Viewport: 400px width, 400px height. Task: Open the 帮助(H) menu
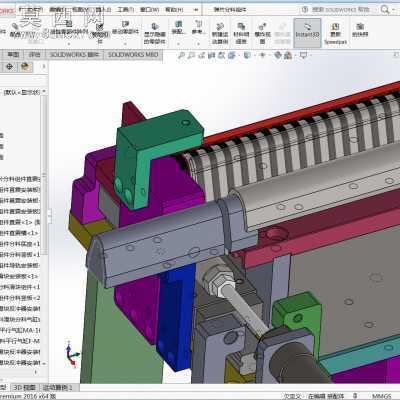tap(174, 10)
